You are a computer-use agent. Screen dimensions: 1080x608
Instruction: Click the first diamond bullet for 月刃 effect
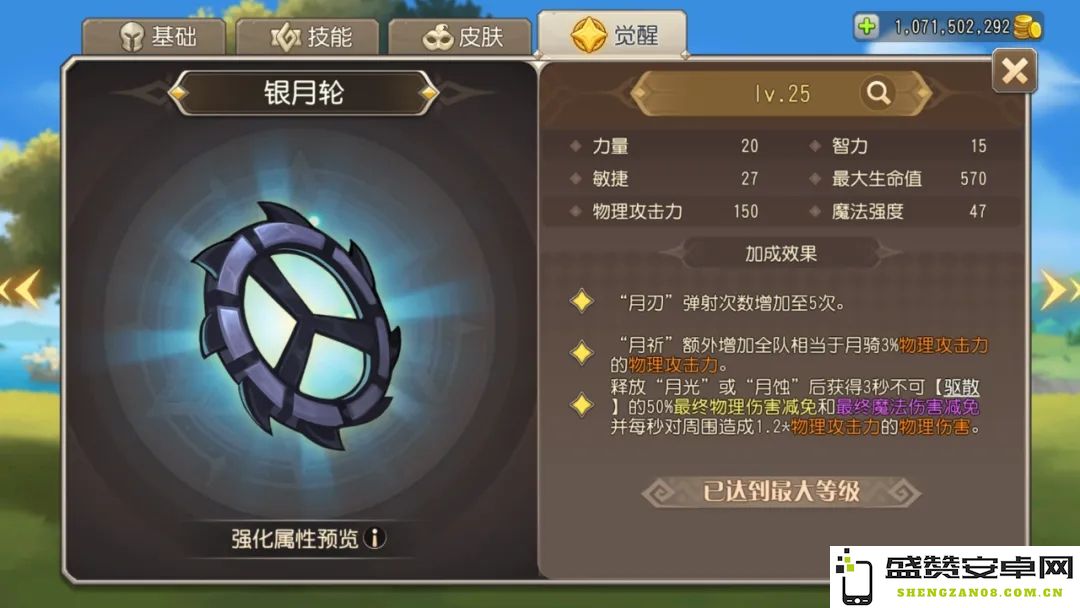[x=582, y=301]
